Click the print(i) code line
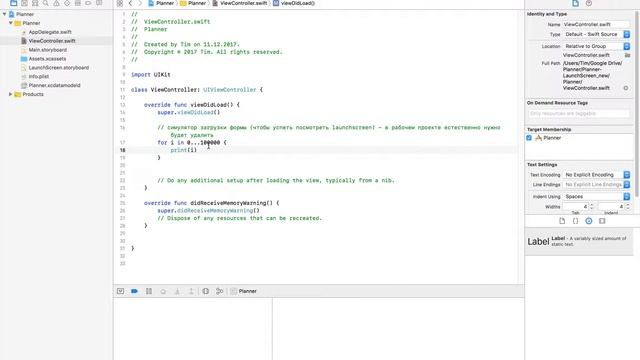This screenshot has height=360, width=640. [x=184, y=150]
